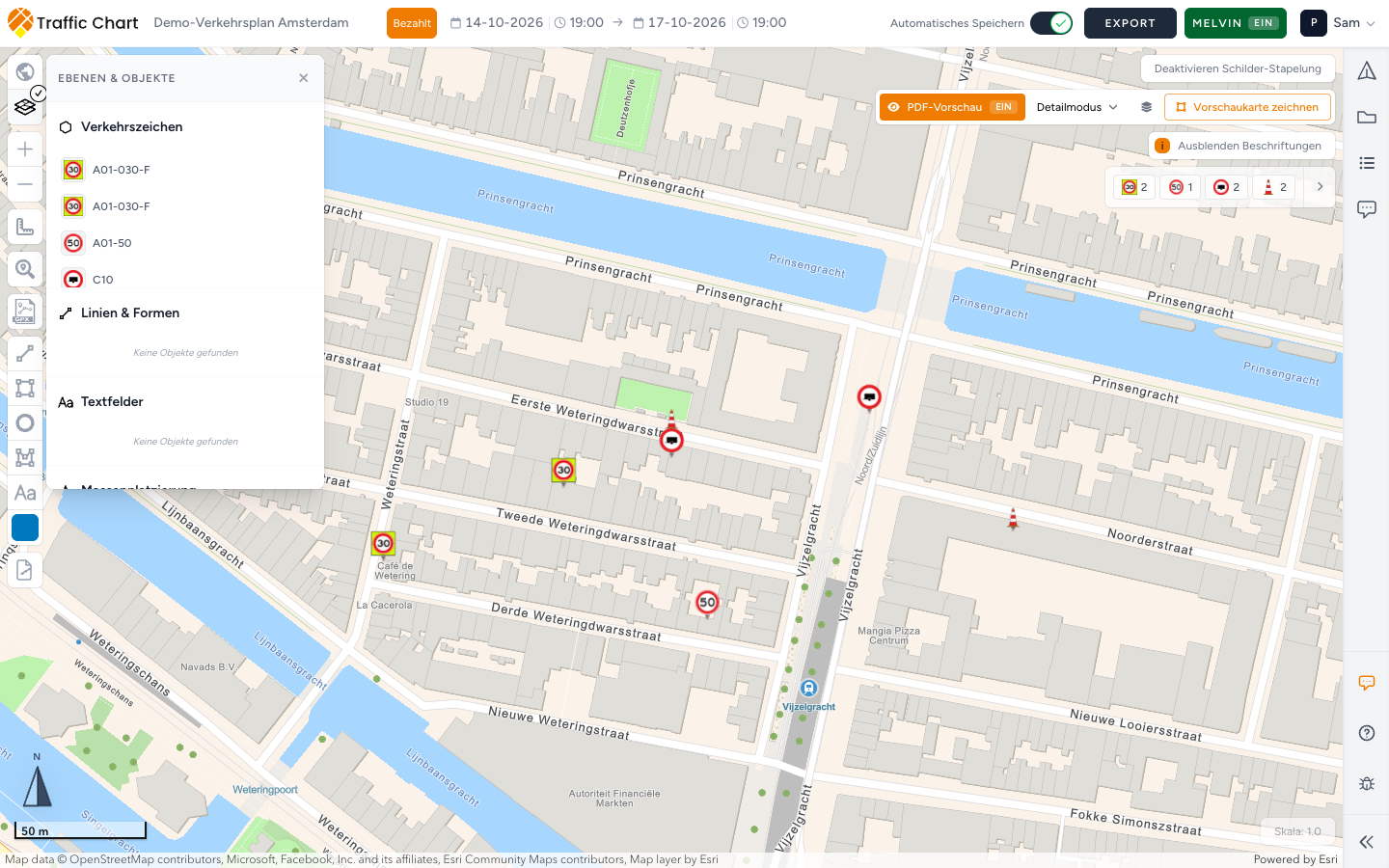Expand the sign counts with right chevron
Image resolution: width=1389 pixels, height=868 pixels.
click(x=1320, y=187)
